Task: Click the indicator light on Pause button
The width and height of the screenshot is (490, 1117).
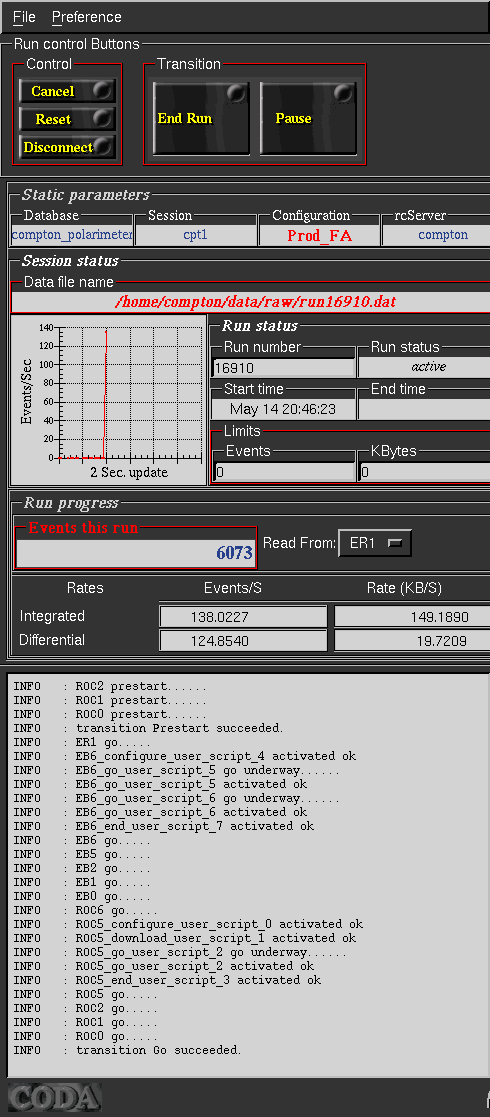Action: coord(344,93)
